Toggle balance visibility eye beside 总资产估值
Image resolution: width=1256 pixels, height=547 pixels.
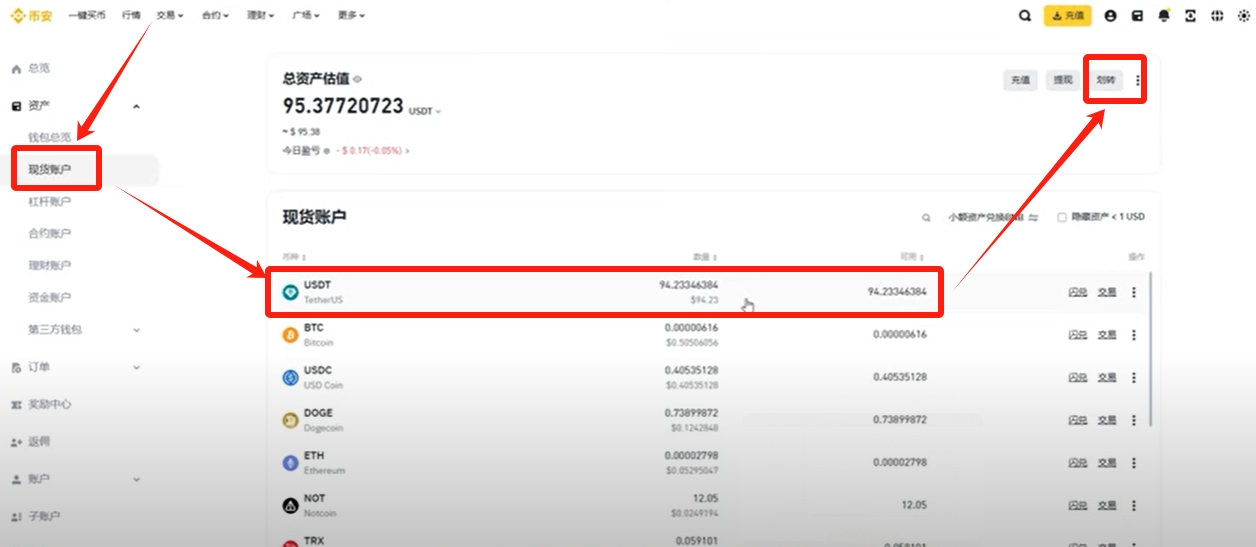point(357,79)
